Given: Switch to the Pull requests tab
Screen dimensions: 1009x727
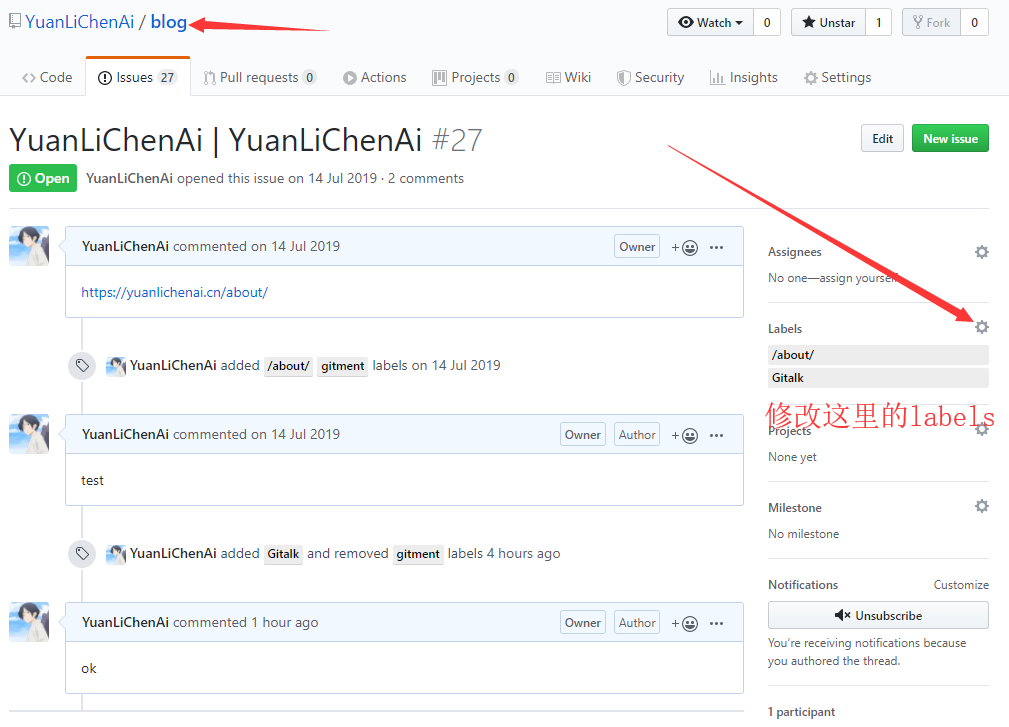Looking at the screenshot, I should [259, 77].
